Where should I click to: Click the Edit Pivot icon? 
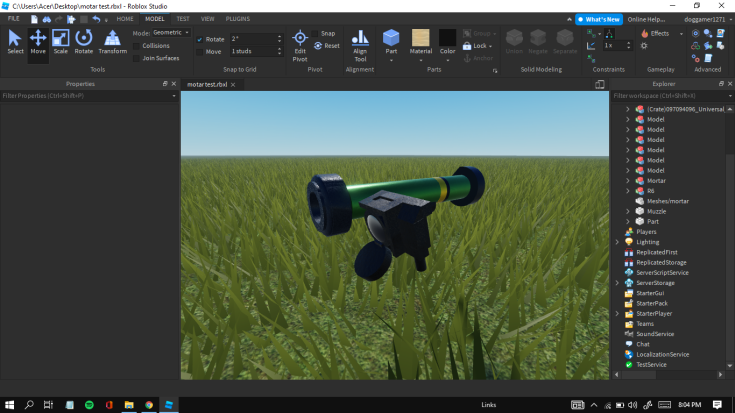coord(300,45)
